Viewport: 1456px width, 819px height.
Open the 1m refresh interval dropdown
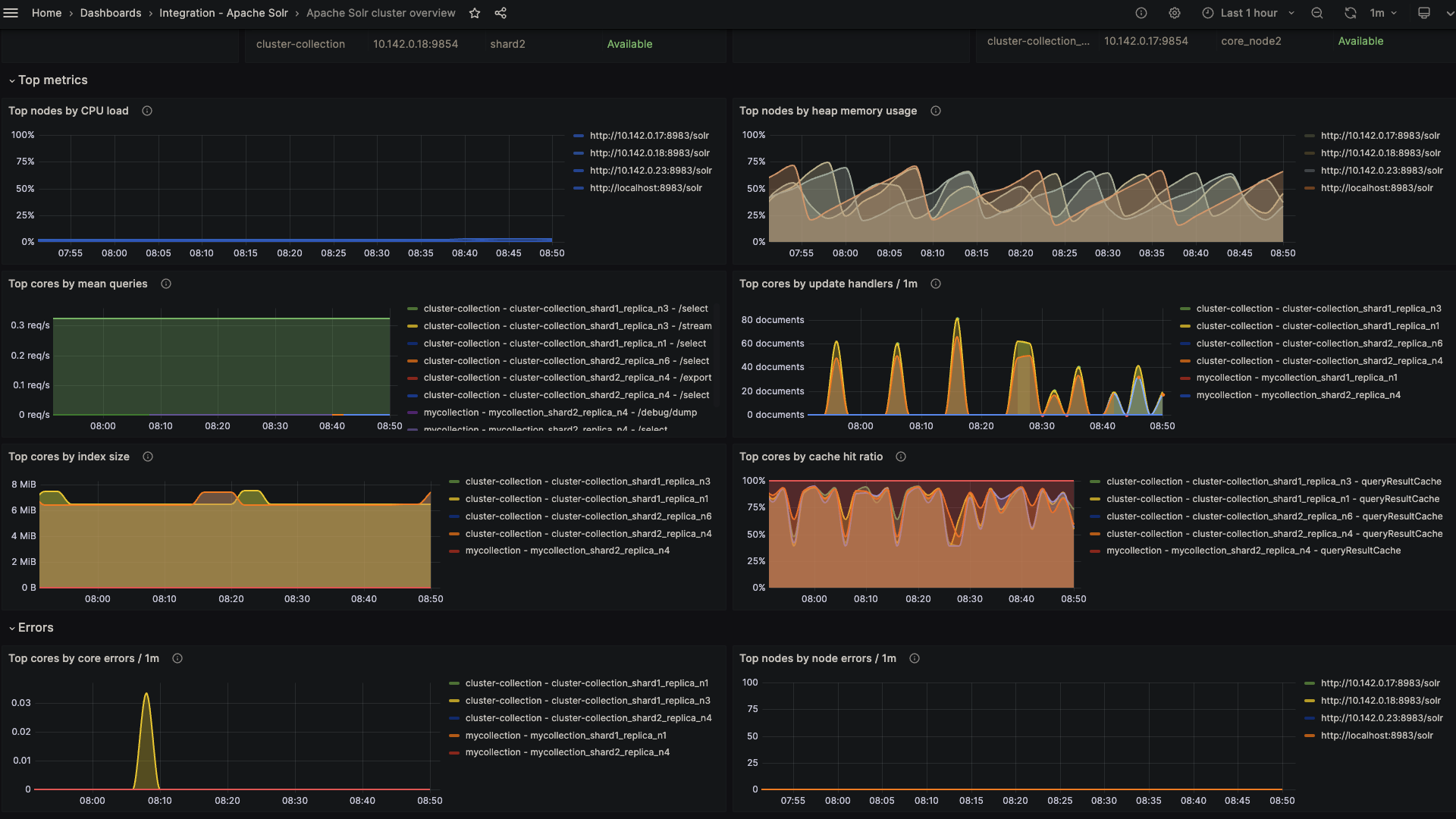point(1383,13)
